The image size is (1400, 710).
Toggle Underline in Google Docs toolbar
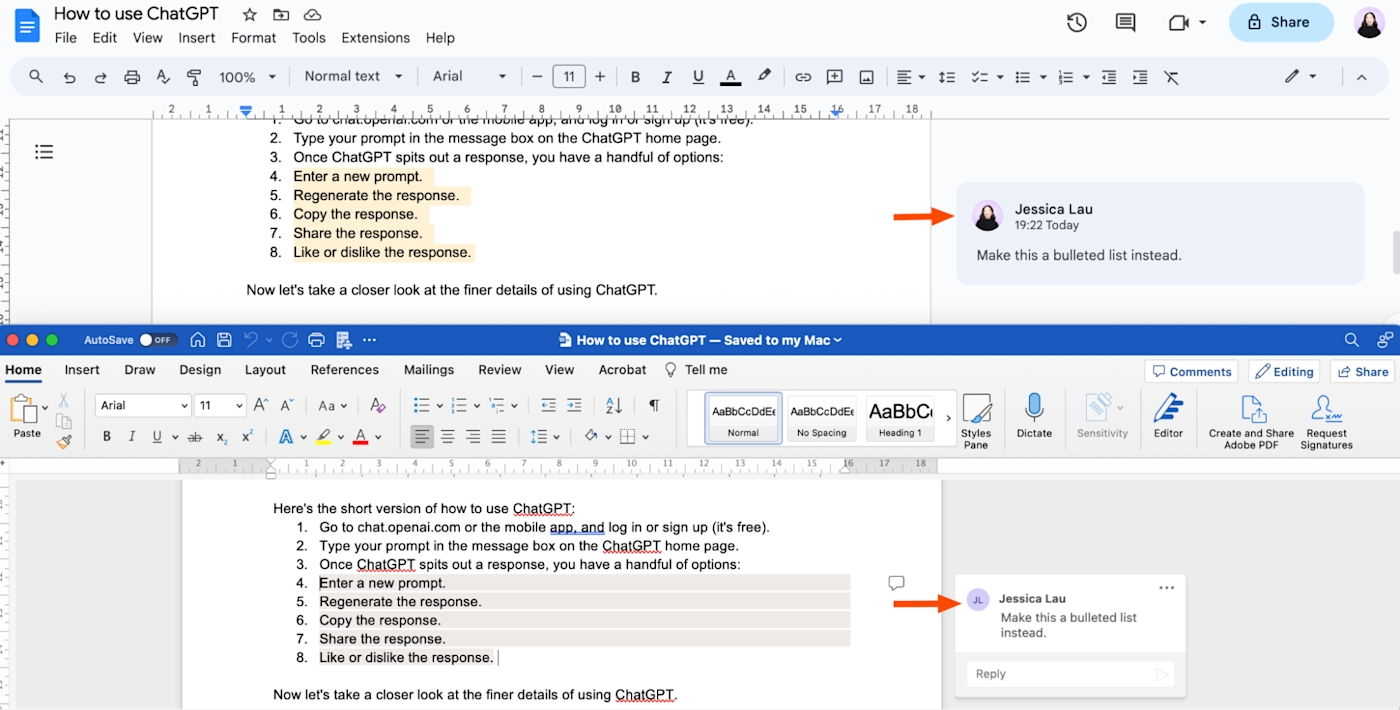pyautogui.click(x=698, y=77)
